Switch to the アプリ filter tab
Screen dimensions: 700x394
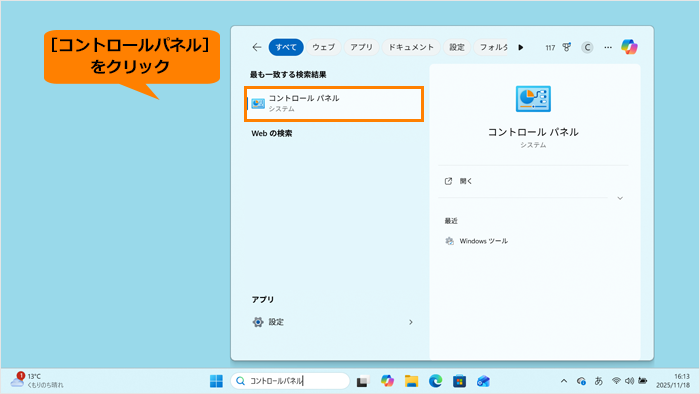pos(361,47)
